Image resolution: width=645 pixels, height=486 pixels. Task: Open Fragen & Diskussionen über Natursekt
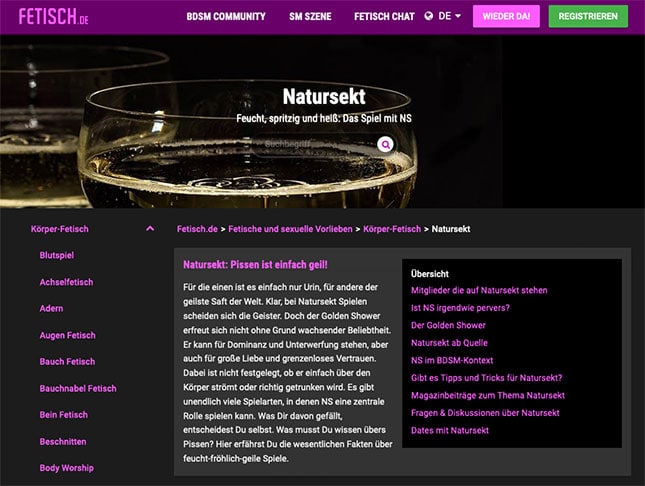click(485, 413)
